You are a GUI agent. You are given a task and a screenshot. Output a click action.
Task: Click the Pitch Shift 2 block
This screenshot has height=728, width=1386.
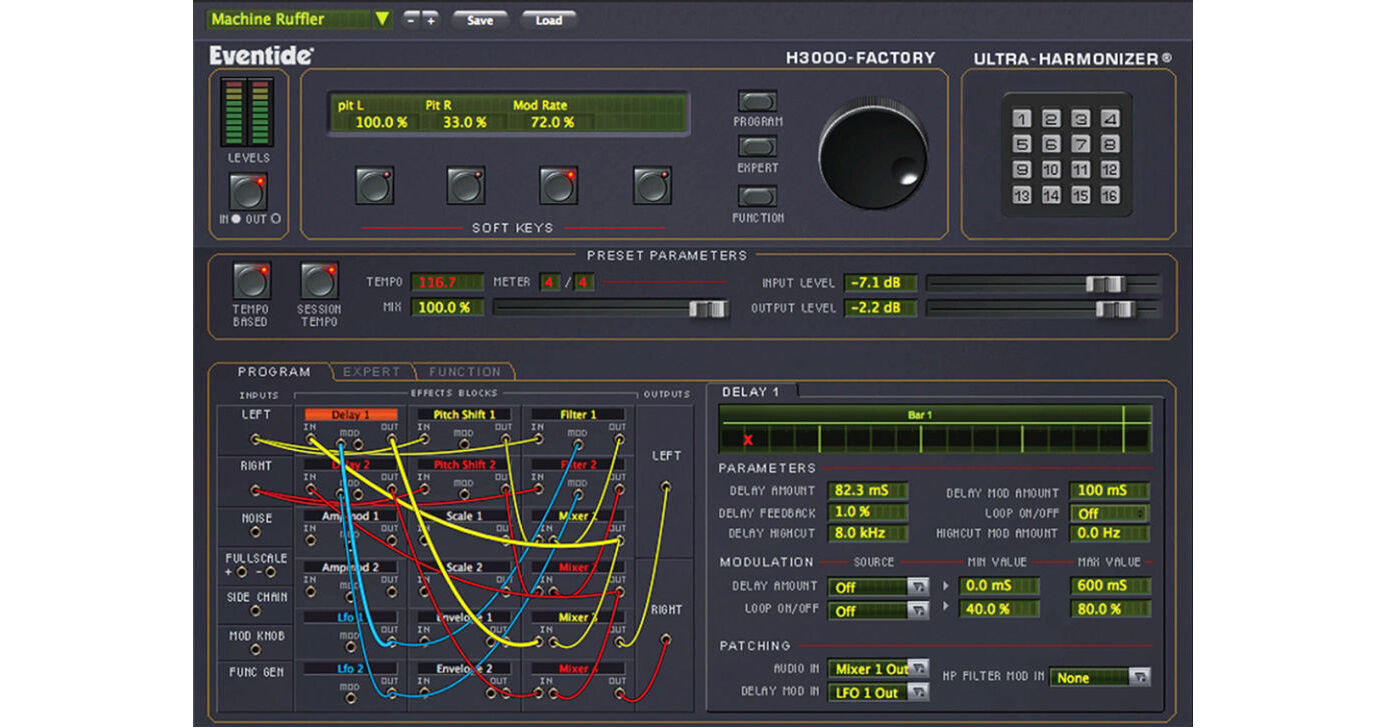(466, 465)
